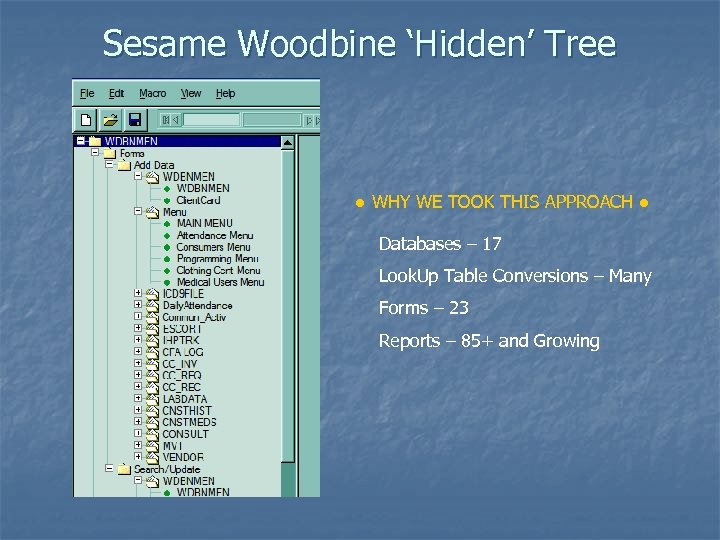Select the ClientCard tree item
This screenshot has height=540, width=720.
tap(198, 200)
